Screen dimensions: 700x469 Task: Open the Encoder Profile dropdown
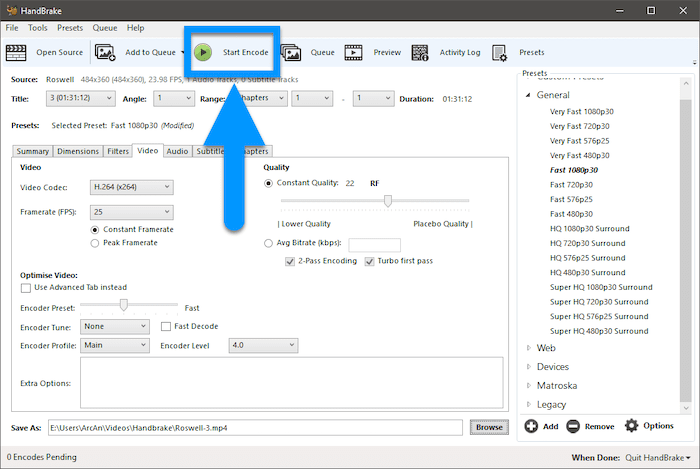(x=115, y=345)
